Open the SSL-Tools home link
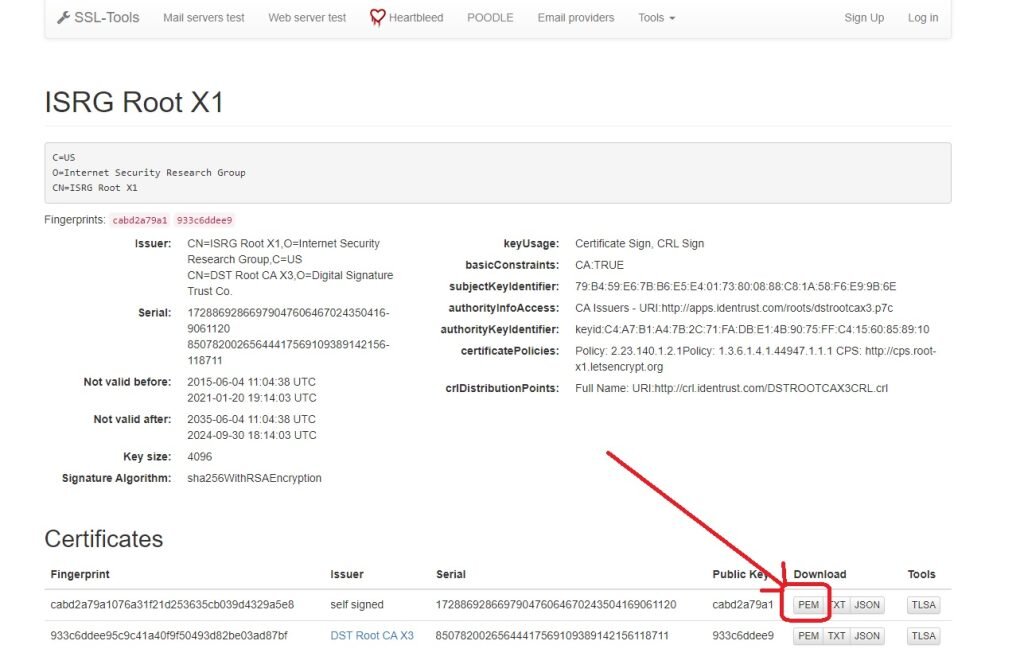Image resolution: width=1024 pixels, height=668 pixels. [x=98, y=18]
